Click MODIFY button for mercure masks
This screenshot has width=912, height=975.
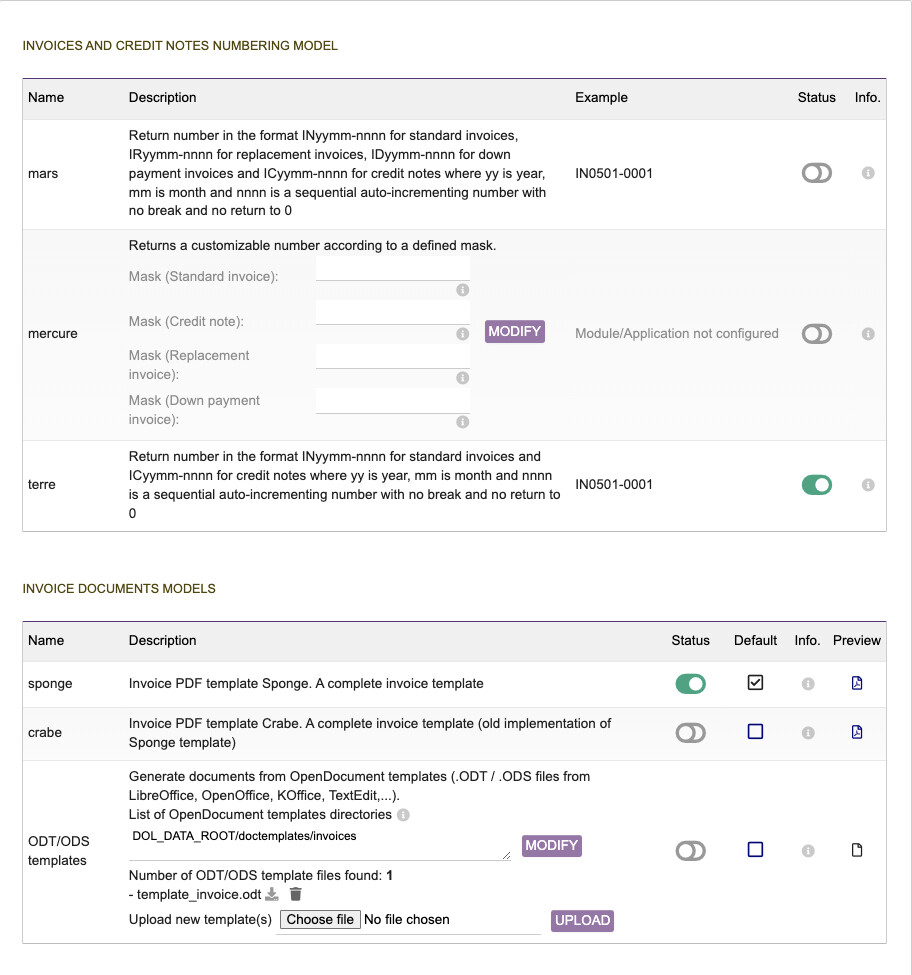pyautogui.click(x=515, y=331)
